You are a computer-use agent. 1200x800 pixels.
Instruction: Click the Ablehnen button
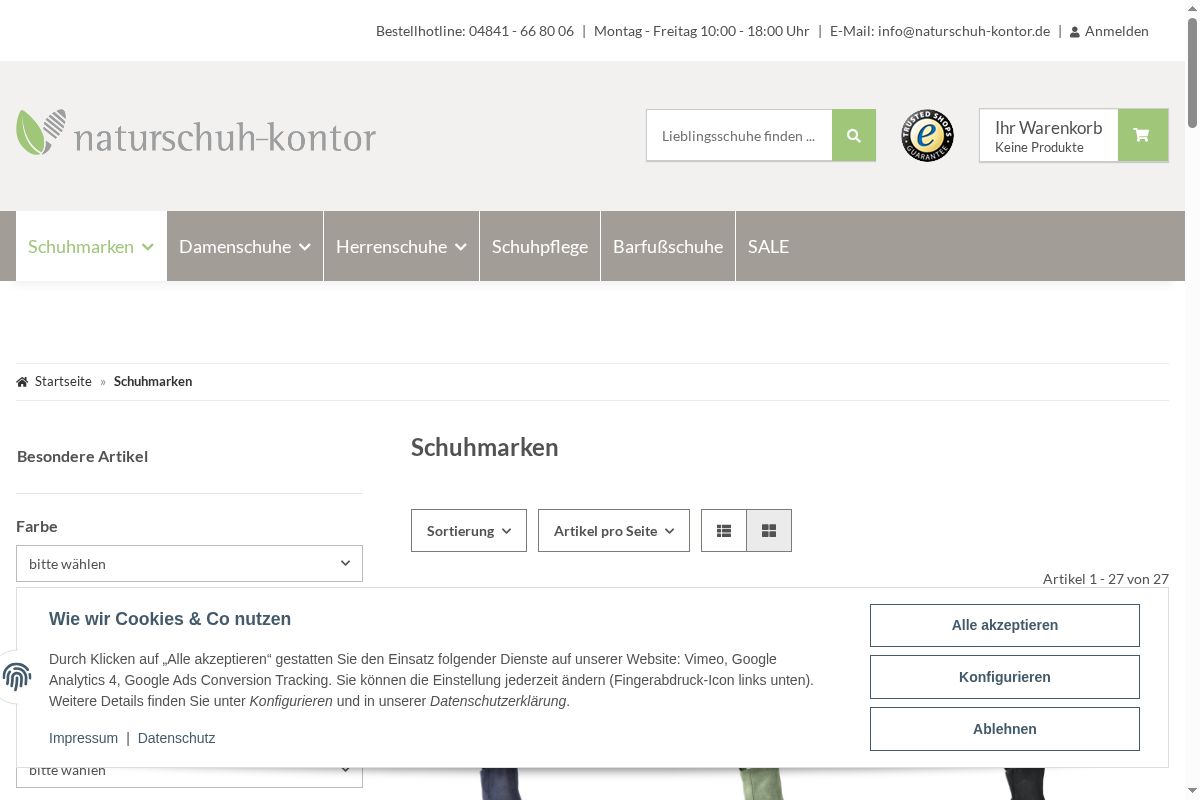(1004, 729)
